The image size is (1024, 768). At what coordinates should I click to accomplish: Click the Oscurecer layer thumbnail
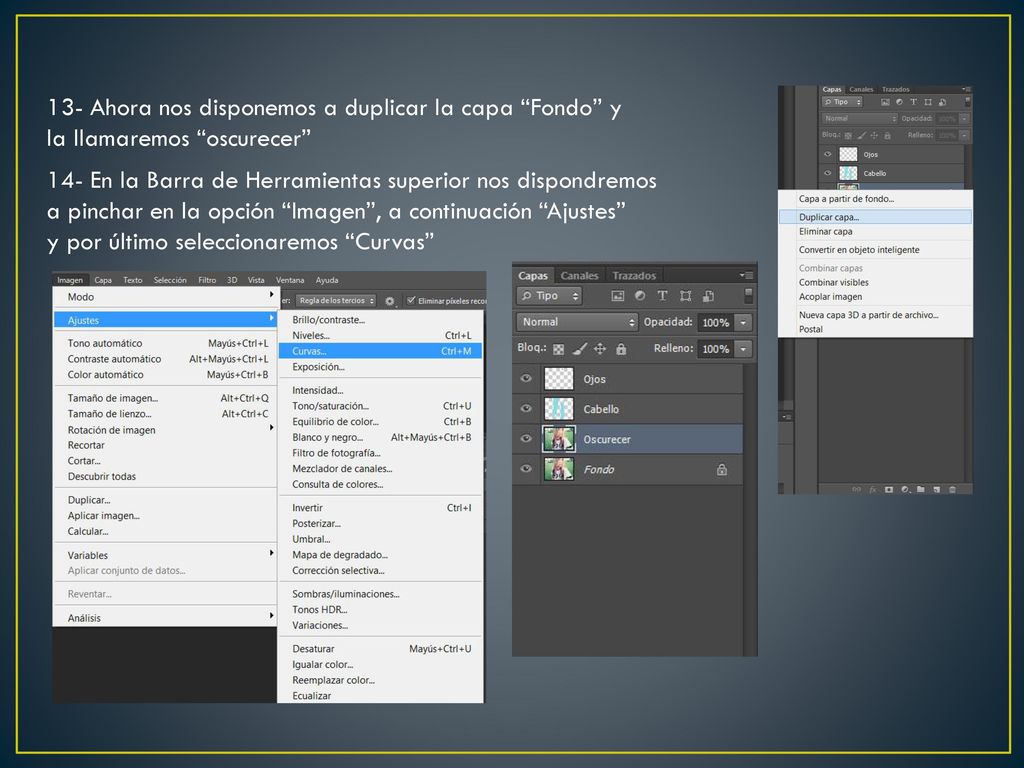[559, 439]
